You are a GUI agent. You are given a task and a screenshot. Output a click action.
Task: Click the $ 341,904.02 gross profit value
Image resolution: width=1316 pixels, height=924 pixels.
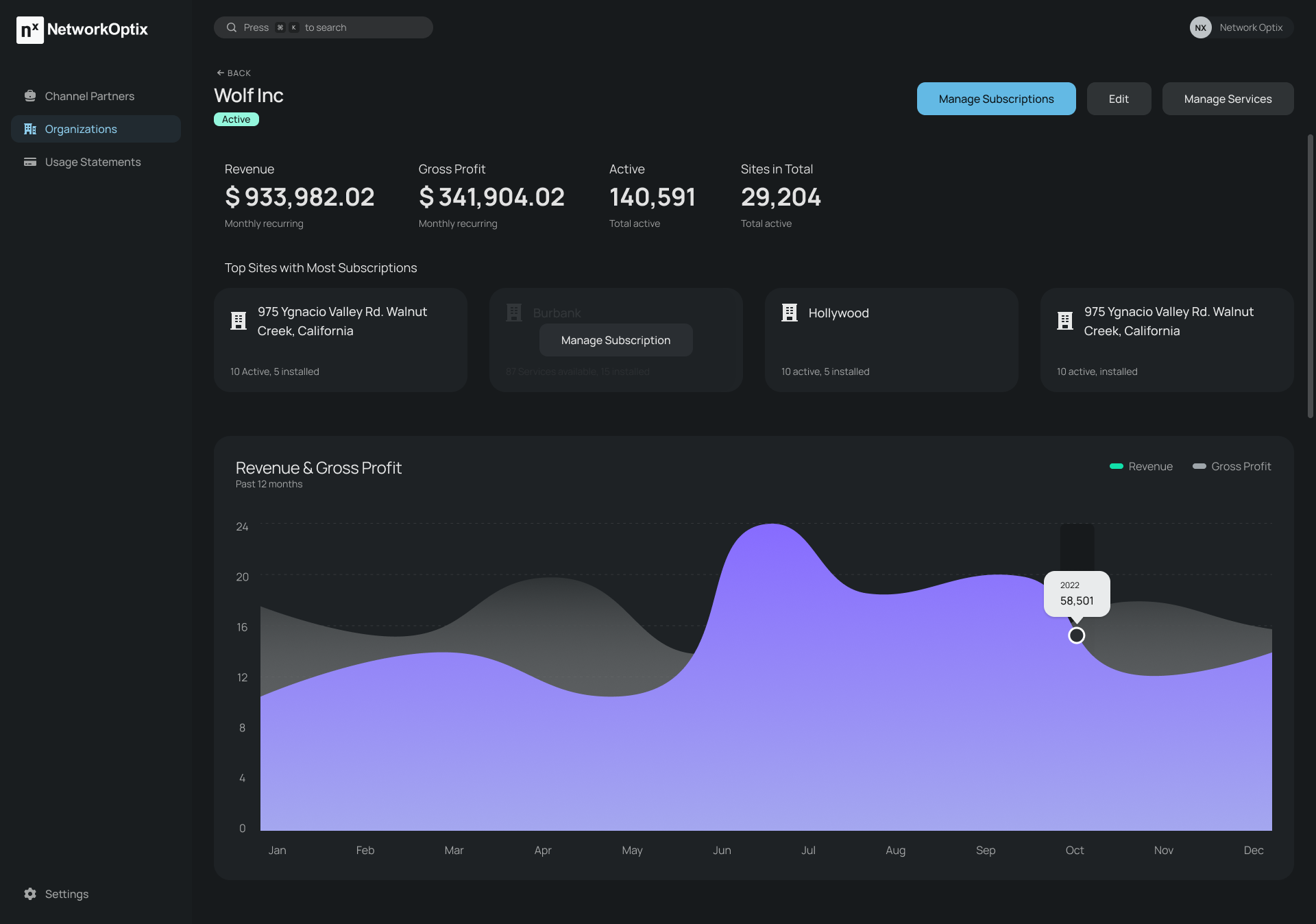491,197
